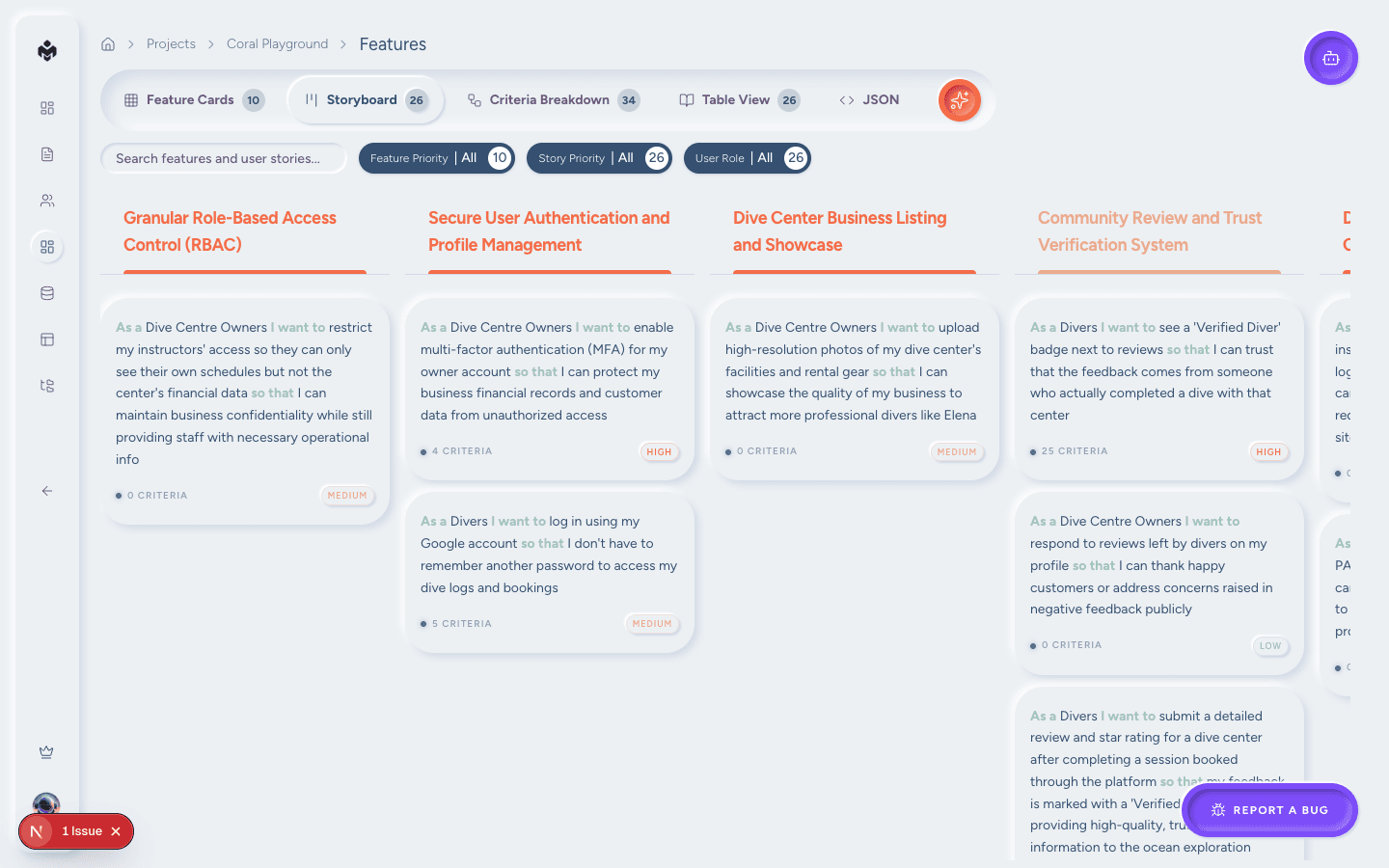Open the table layout icon in sidebar
This screenshot has width=1389, height=868.
[46, 339]
